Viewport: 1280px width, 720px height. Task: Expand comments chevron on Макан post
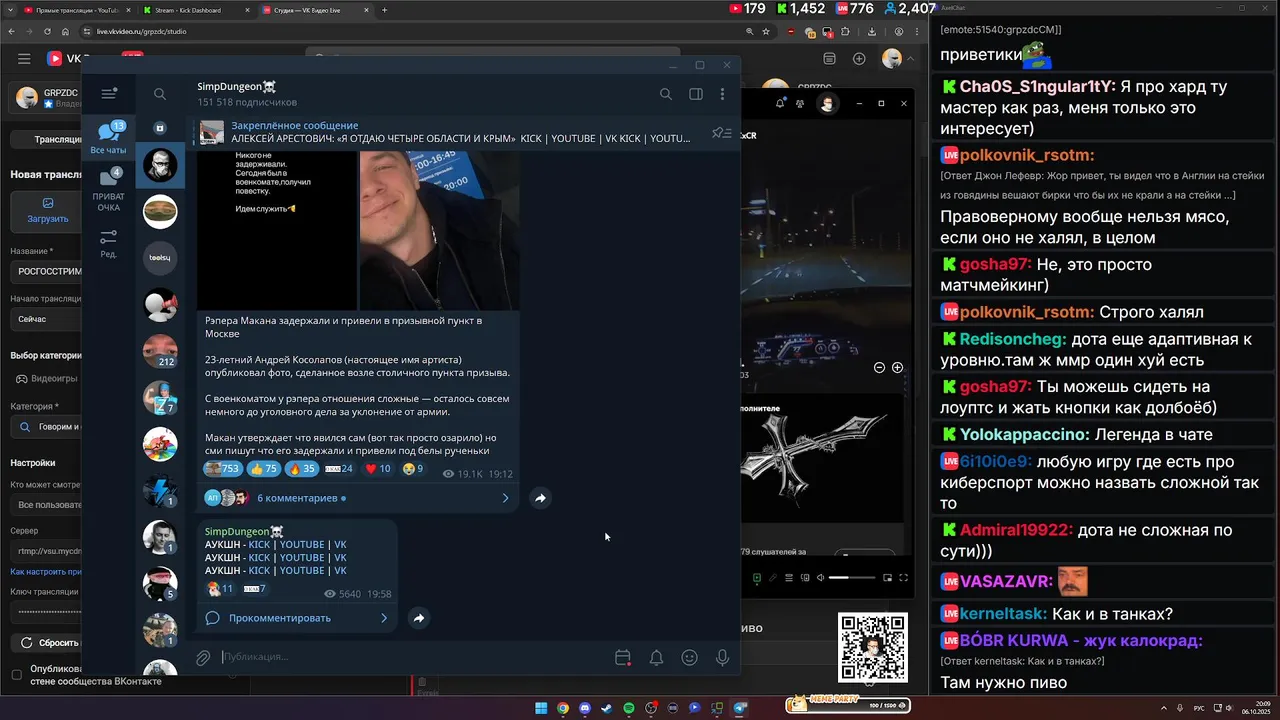[x=505, y=498]
